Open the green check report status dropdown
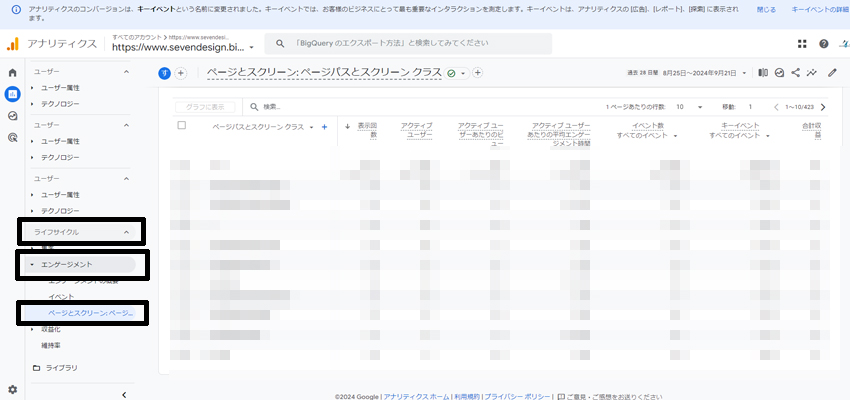Image resolution: width=850 pixels, height=400 pixels. 457,73
